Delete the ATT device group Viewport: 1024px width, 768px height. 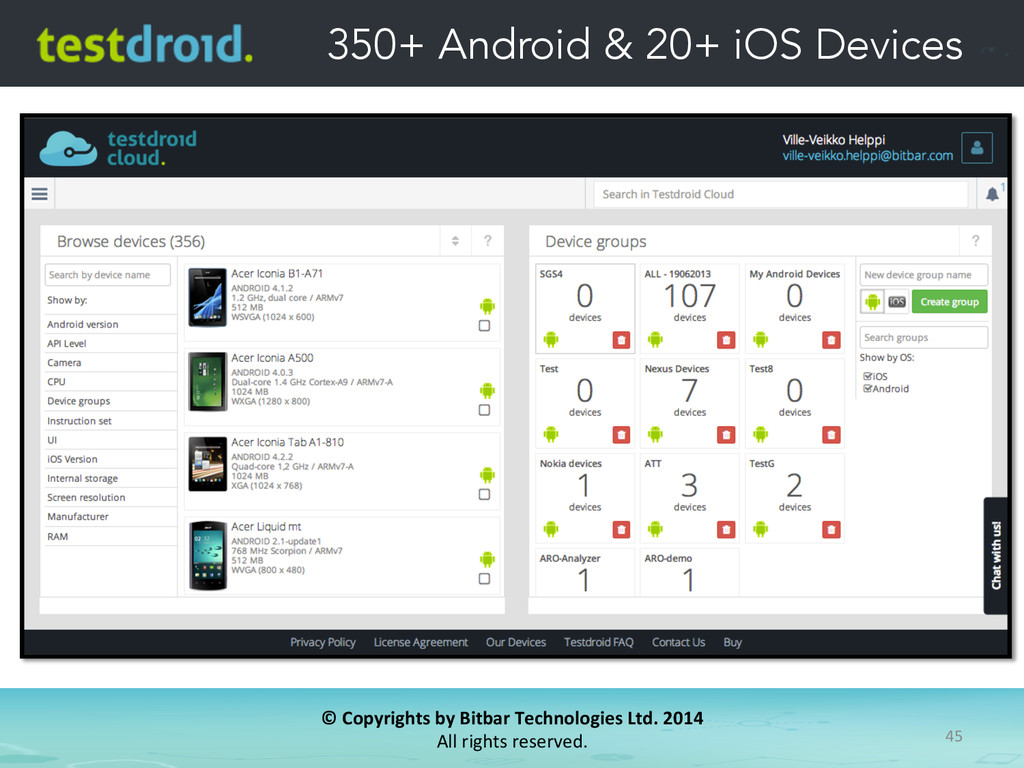coord(726,530)
